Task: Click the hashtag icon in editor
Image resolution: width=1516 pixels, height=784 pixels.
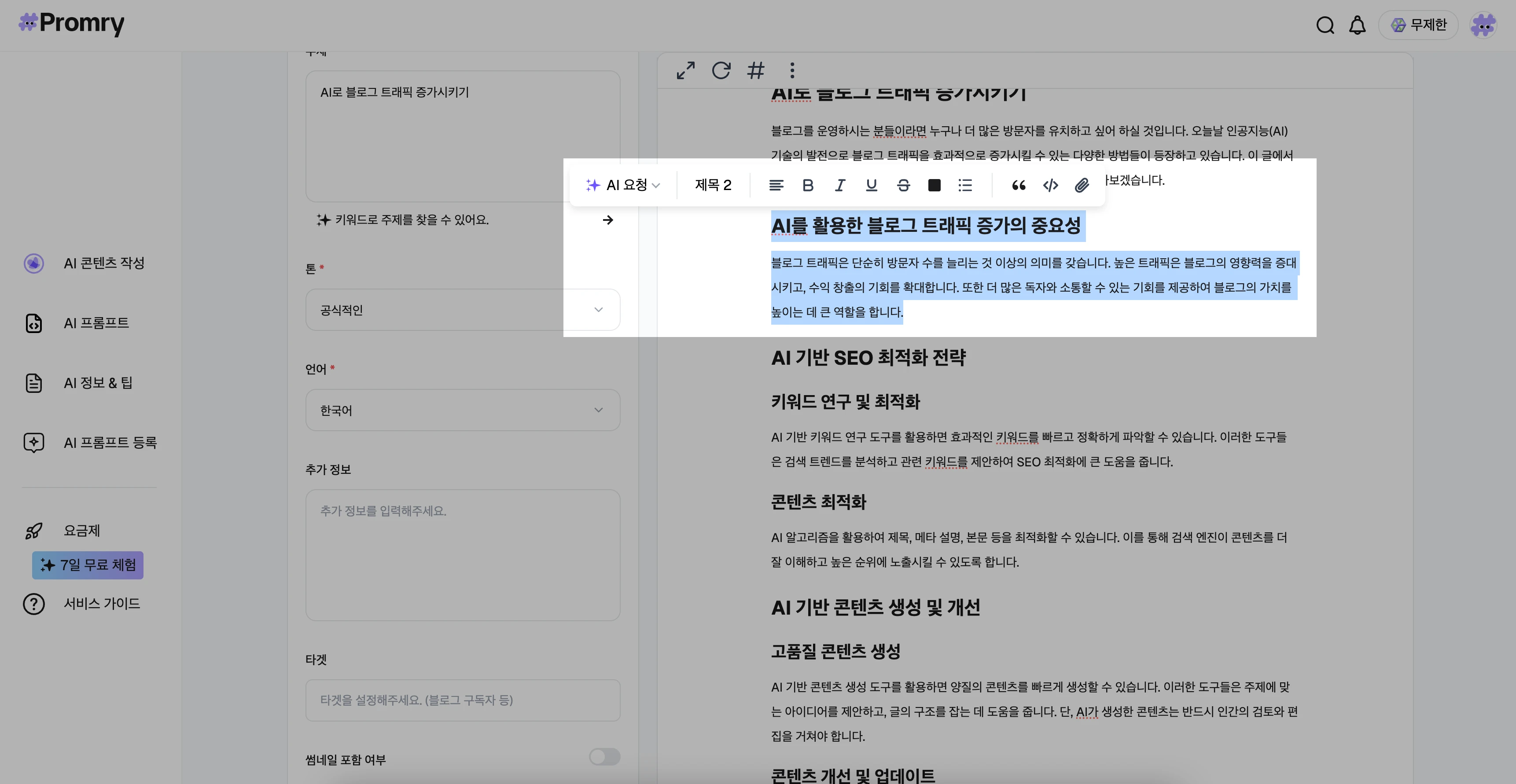Action: (756, 70)
